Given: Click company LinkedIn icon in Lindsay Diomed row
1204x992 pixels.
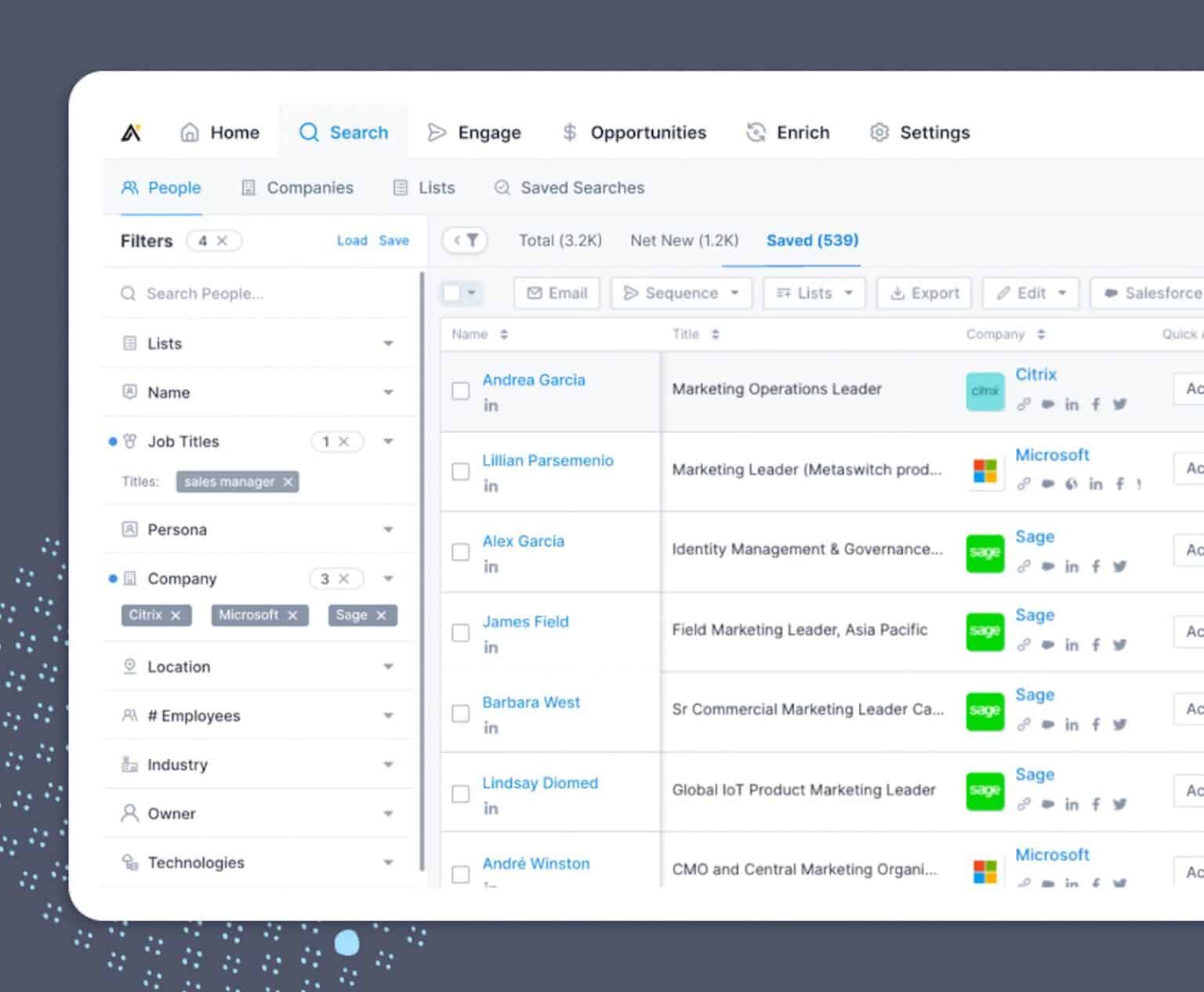Looking at the screenshot, I should click(x=1072, y=805).
